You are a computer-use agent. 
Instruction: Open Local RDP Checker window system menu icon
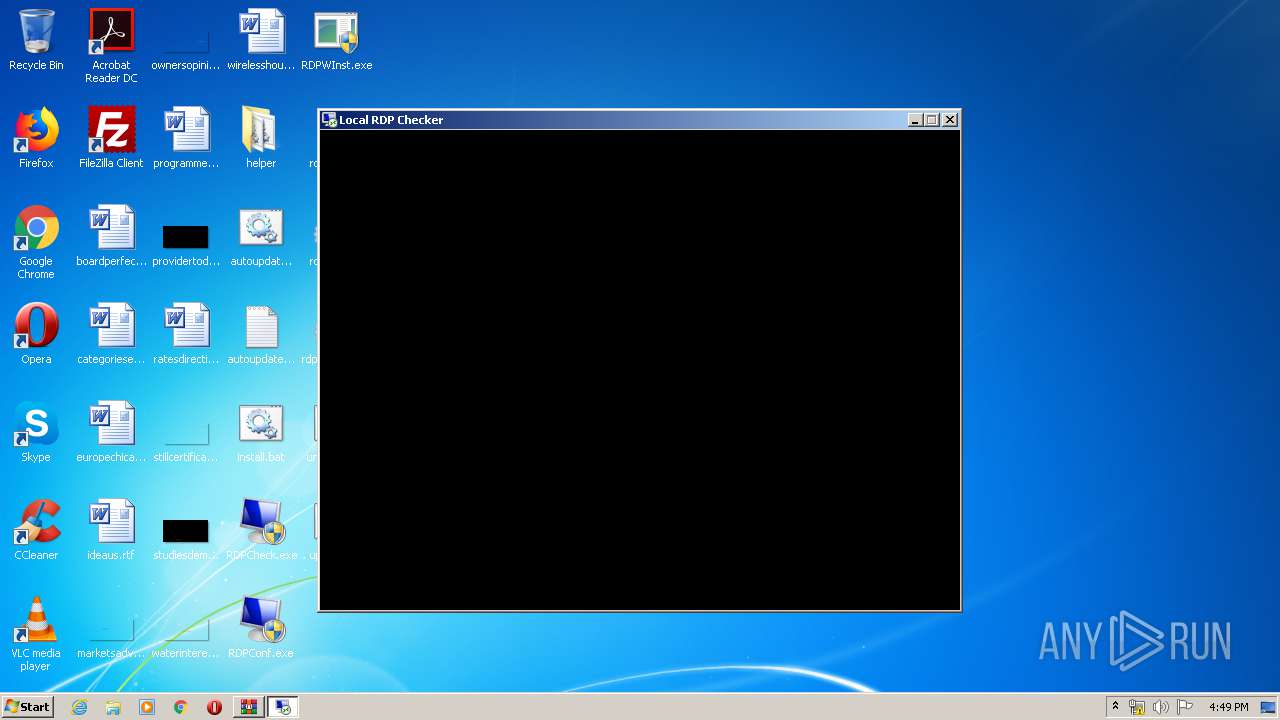(329, 120)
